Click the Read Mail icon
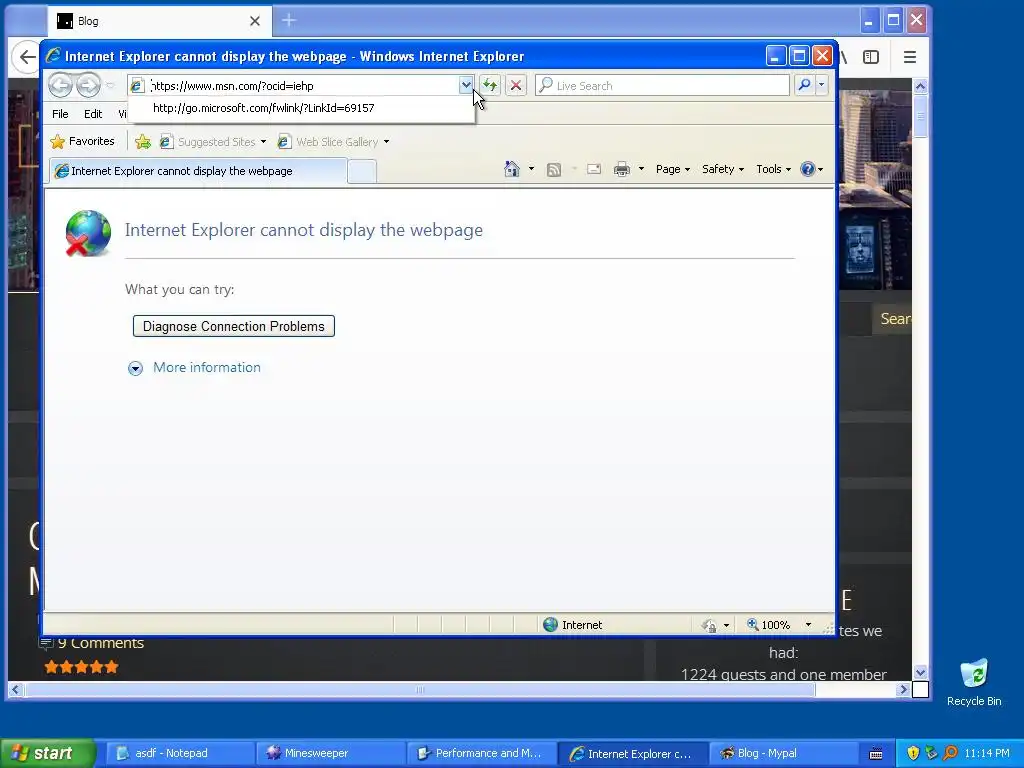 click(594, 170)
